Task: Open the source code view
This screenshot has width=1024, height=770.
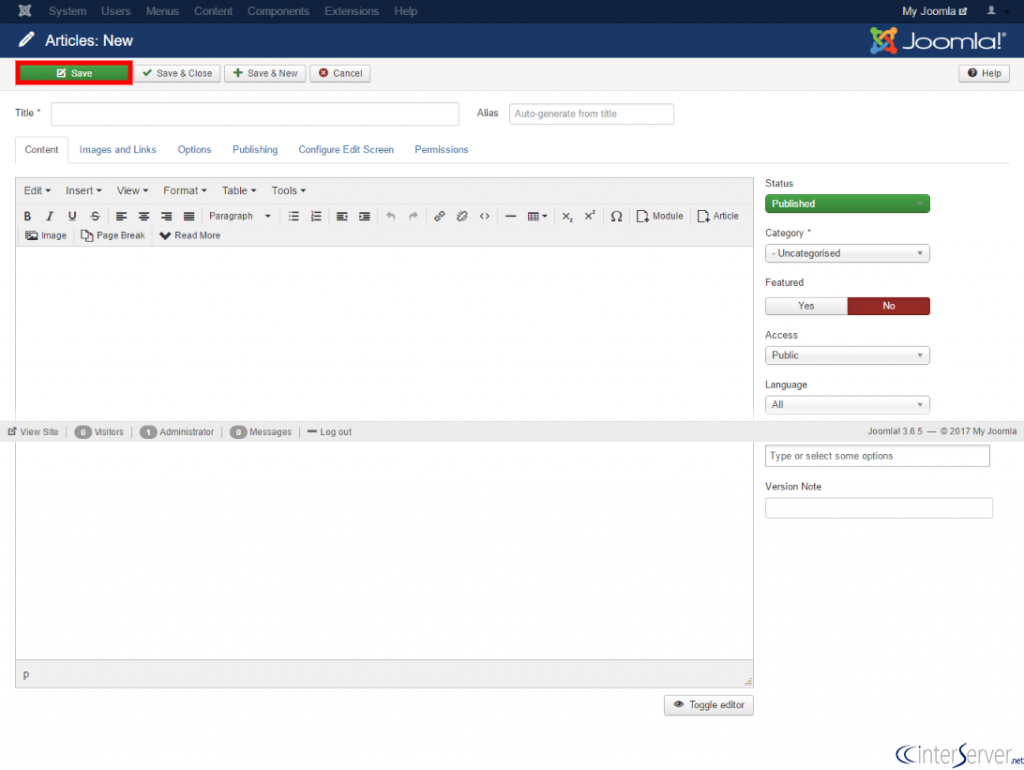Action: (485, 216)
